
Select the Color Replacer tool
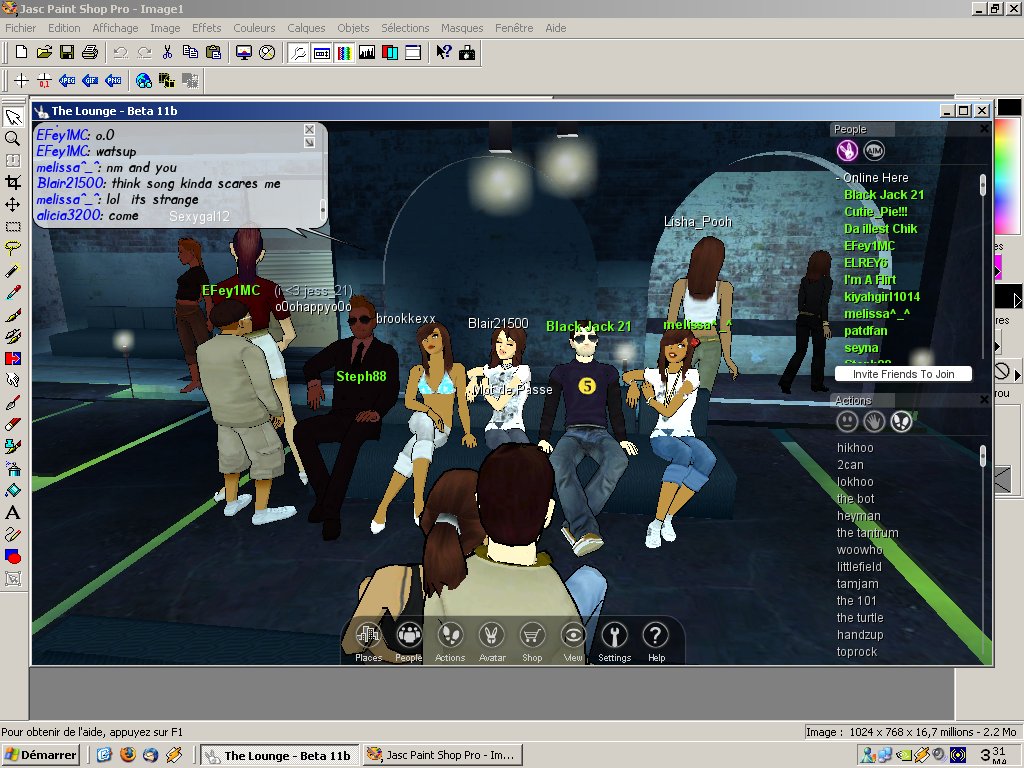pos(13,359)
